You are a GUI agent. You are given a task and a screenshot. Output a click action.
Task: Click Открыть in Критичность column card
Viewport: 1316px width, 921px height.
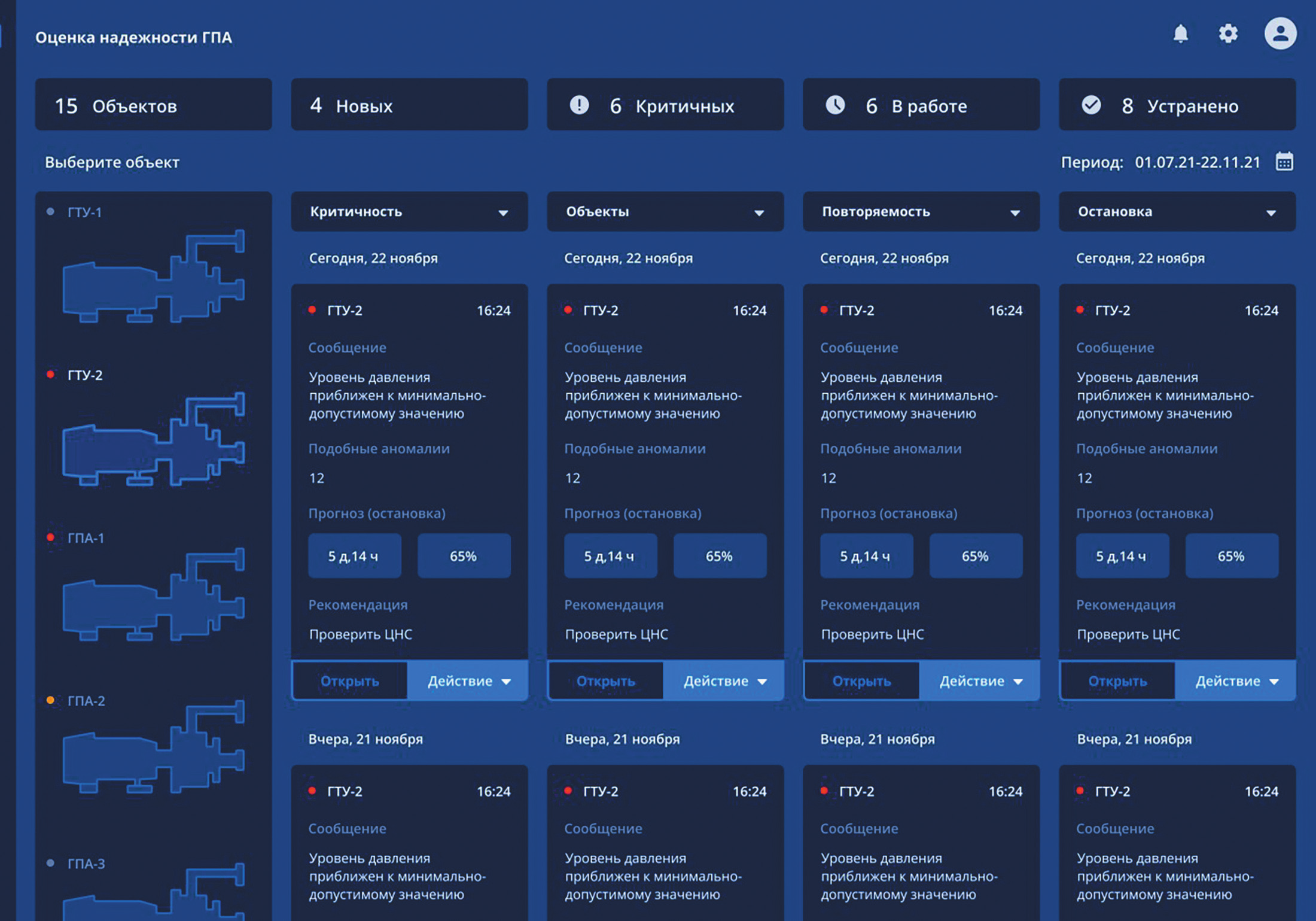[350, 681]
